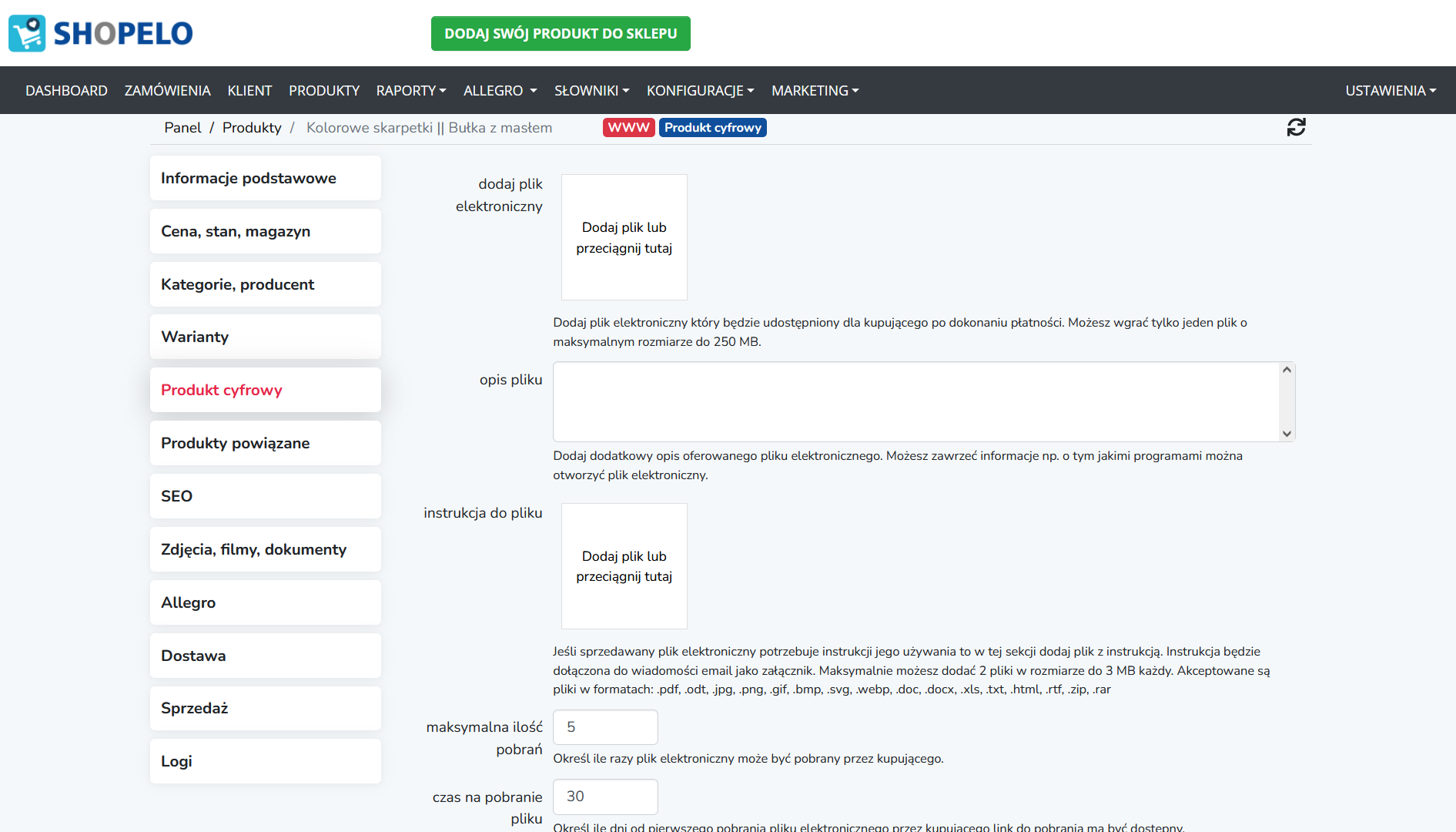
Task: Open the Konfiguracje dropdown
Action: click(701, 90)
